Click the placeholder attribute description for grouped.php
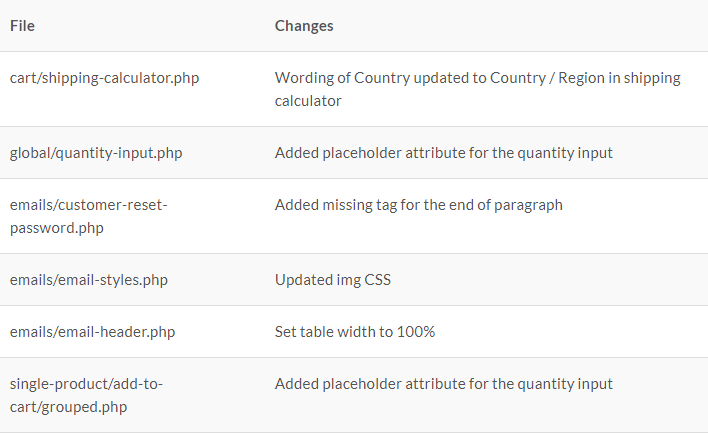Image resolution: width=708 pixels, height=433 pixels. (443, 384)
